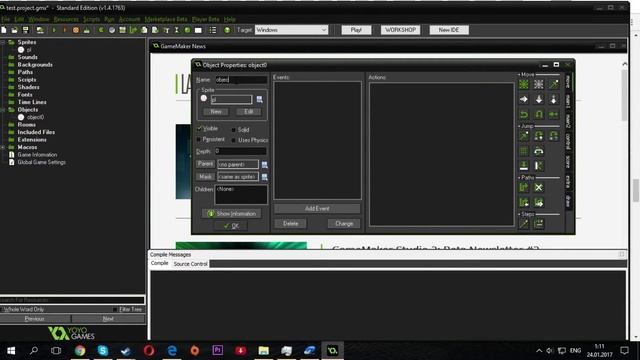Viewport: 640px width, 360px height.
Task: Open the Resources menu
Action: pyautogui.click(x=66, y=19)
